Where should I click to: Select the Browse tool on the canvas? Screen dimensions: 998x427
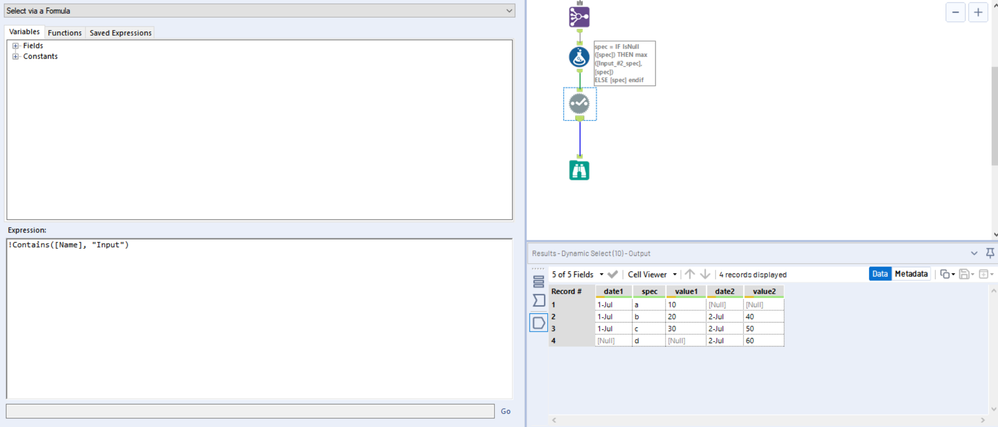point(579,170)
